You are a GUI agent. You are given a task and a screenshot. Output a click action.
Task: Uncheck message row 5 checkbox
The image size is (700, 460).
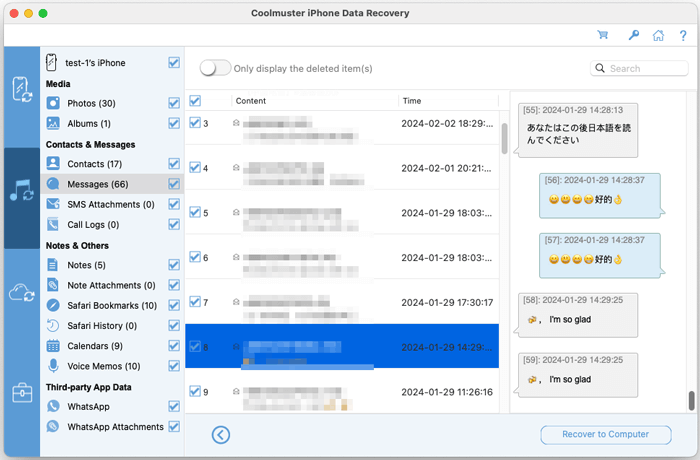pos(195,212)
